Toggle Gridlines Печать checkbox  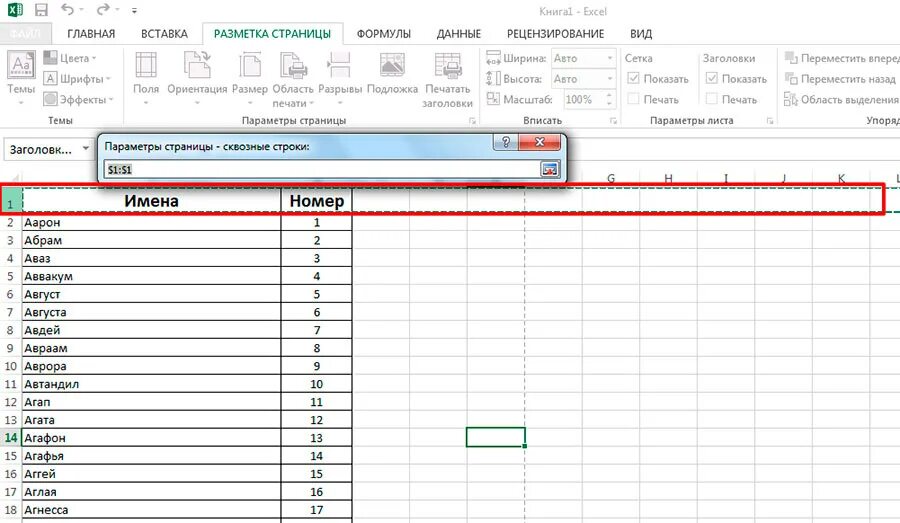point(634,99)
